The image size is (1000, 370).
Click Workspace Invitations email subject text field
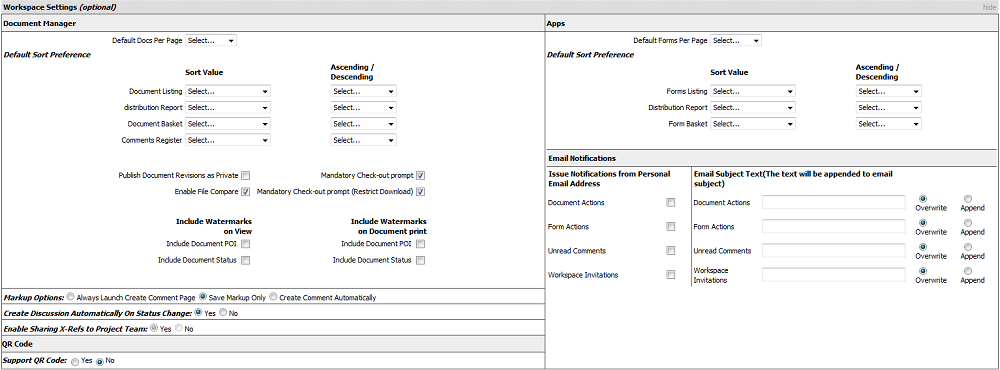[834, 275]
